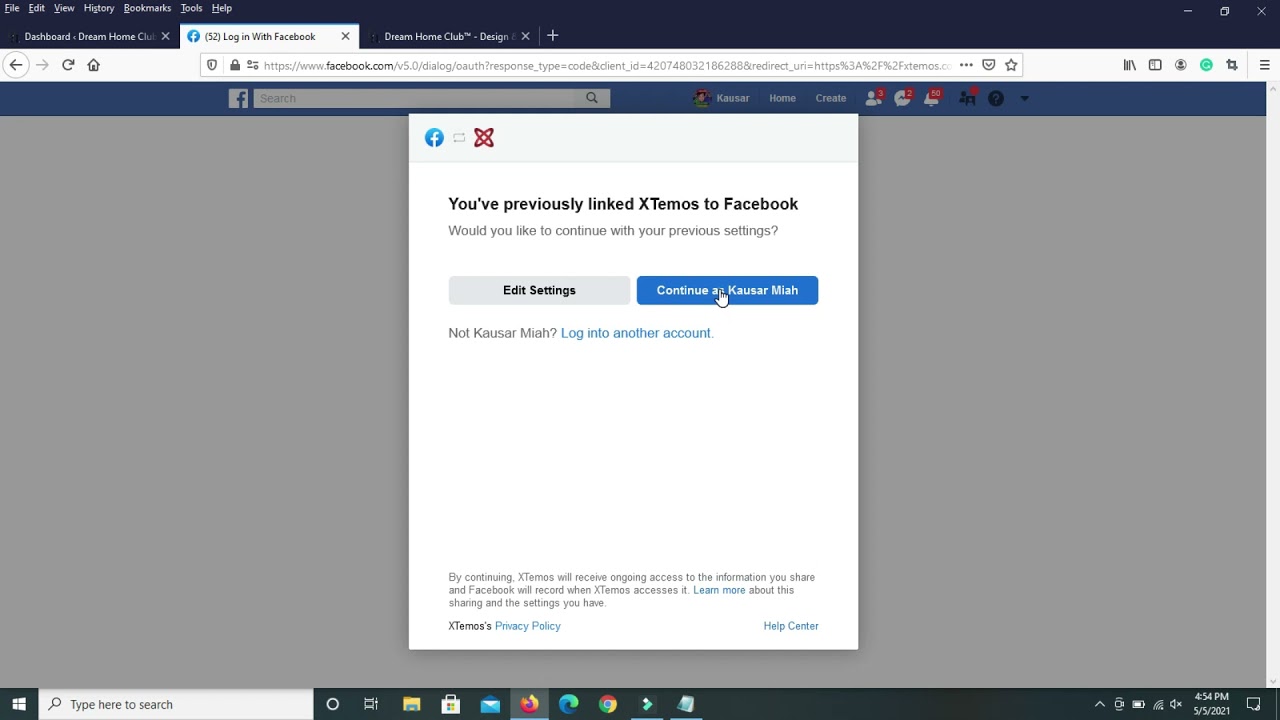
Task: Open Firefox Library icon
Action: point(1130,65)
